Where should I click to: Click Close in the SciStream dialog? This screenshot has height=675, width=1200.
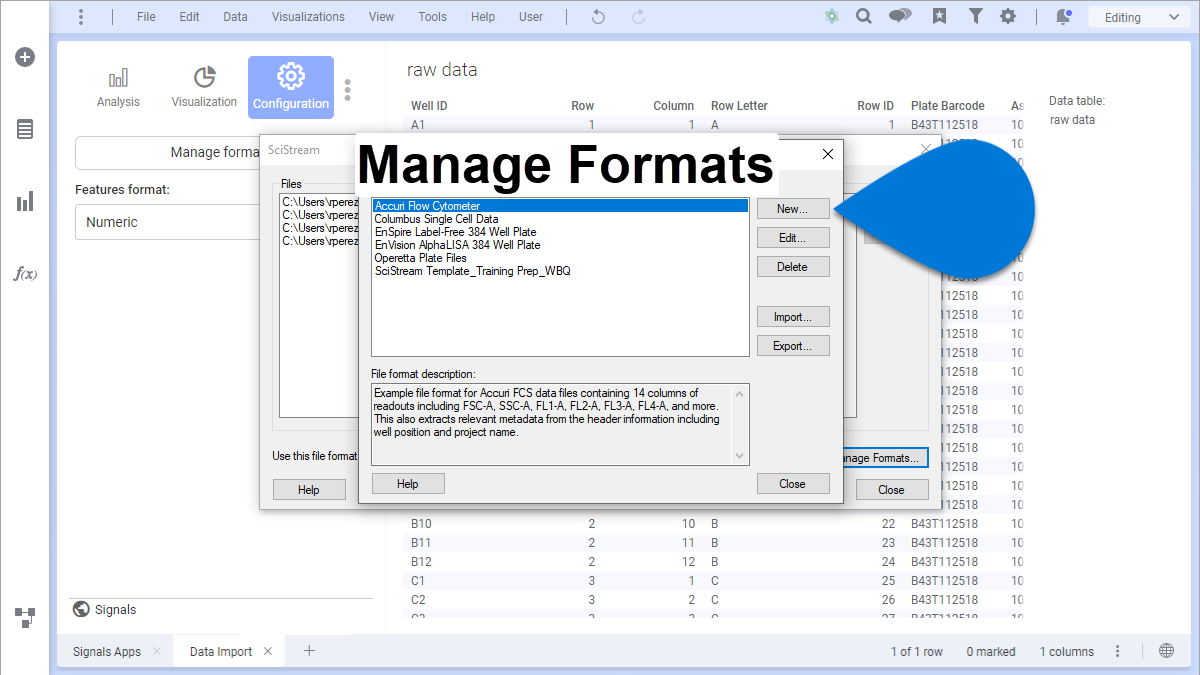click(x=892, y=490)
